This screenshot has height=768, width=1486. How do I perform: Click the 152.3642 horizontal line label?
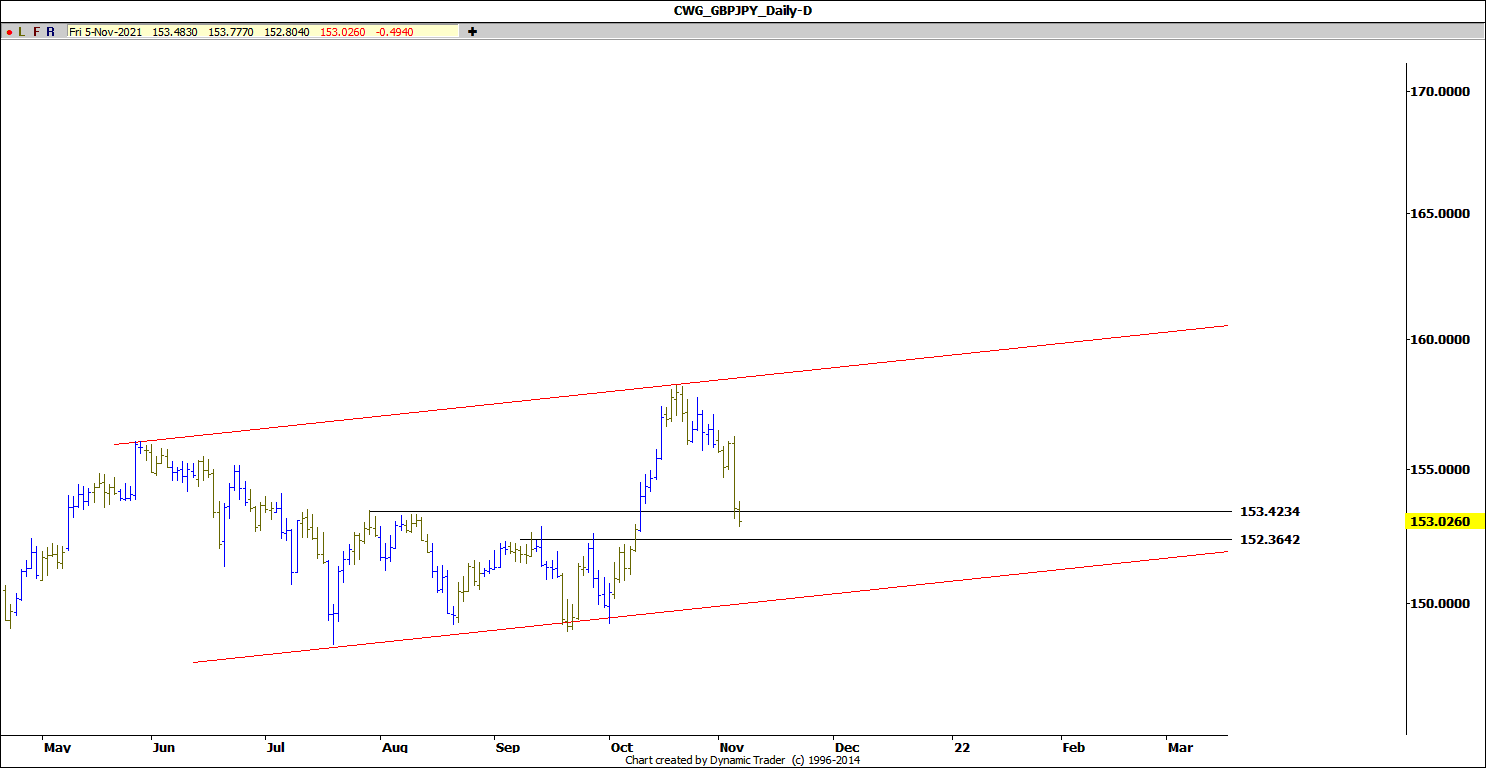pos(1270,540)
